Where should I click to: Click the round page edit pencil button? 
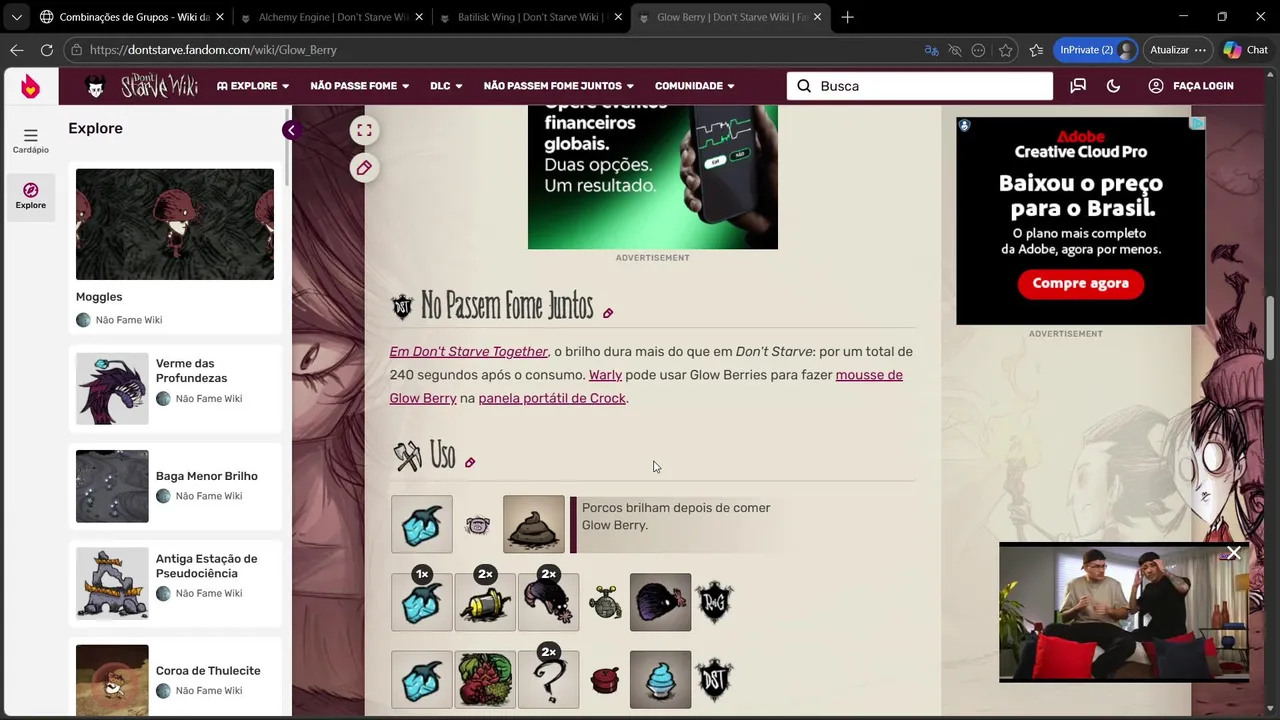pyautogui.click(x=364, y=168)
